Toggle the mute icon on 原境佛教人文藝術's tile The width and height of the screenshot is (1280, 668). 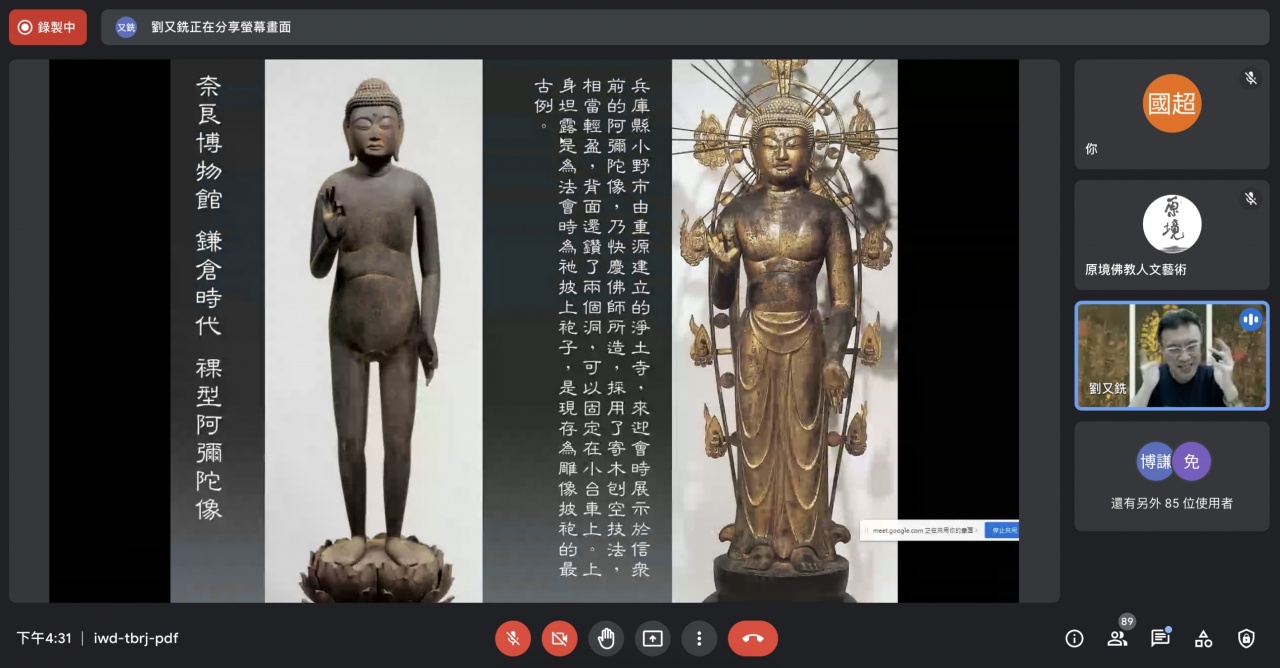1250,198
